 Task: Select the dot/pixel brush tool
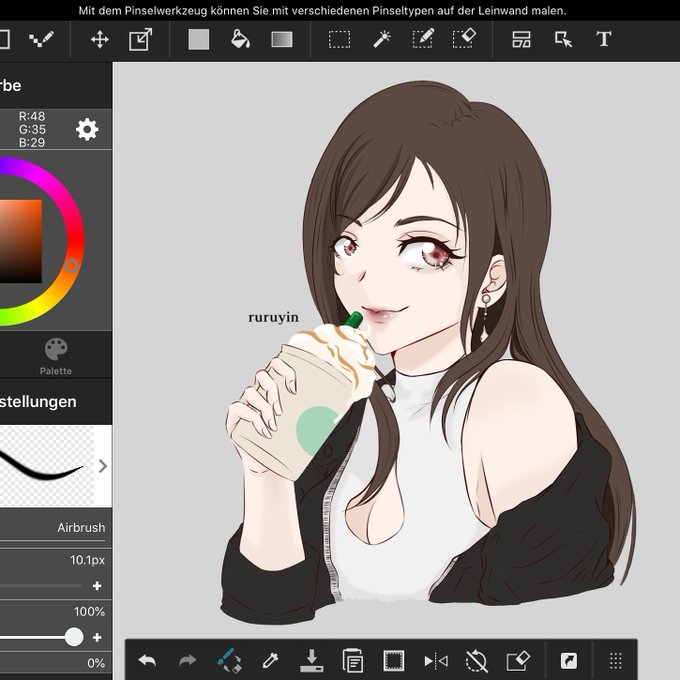click(x=42, y=39)
